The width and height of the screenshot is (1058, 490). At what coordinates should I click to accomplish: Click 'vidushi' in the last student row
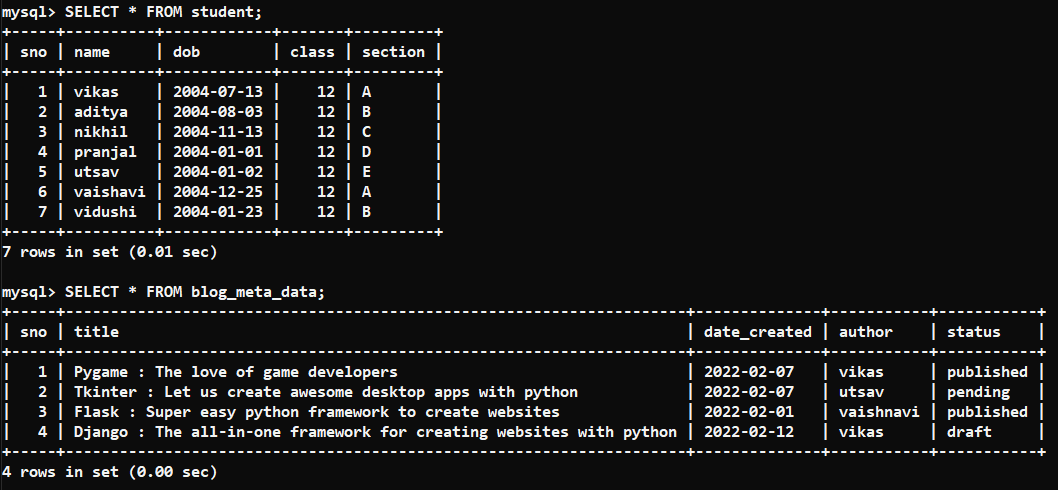coord(105,212)
